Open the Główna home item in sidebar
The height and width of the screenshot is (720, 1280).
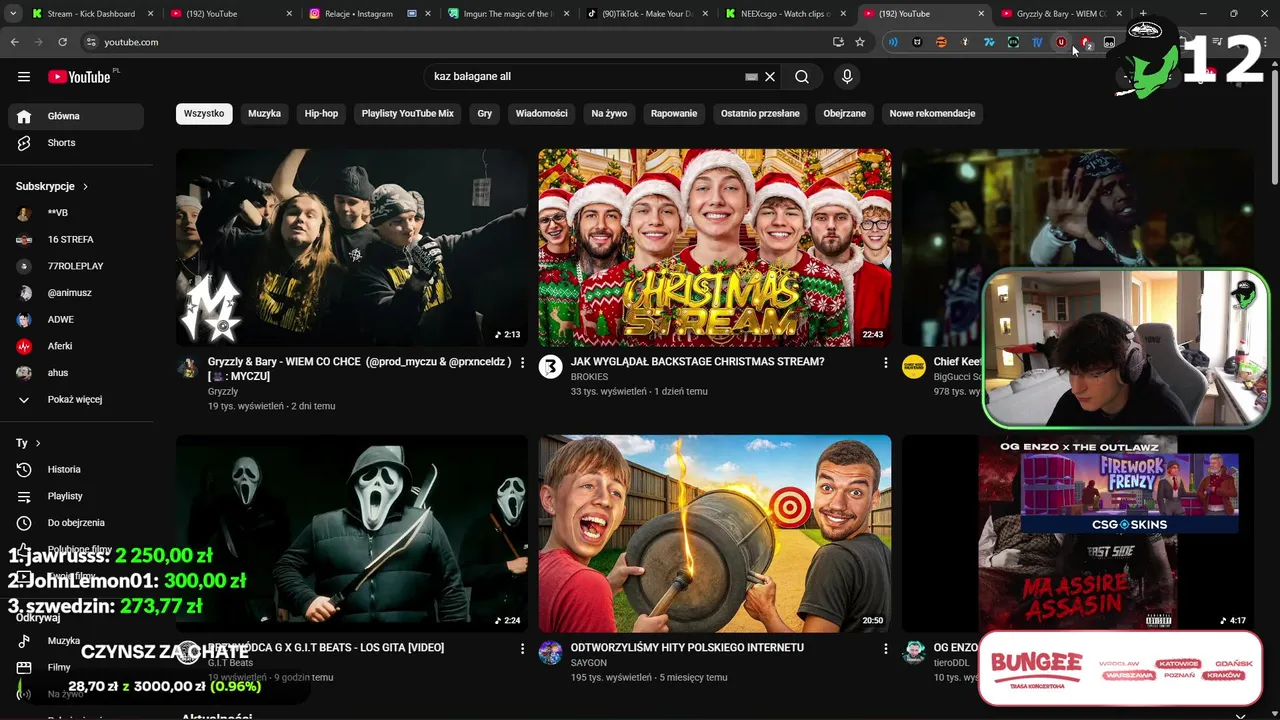(76, 116)
